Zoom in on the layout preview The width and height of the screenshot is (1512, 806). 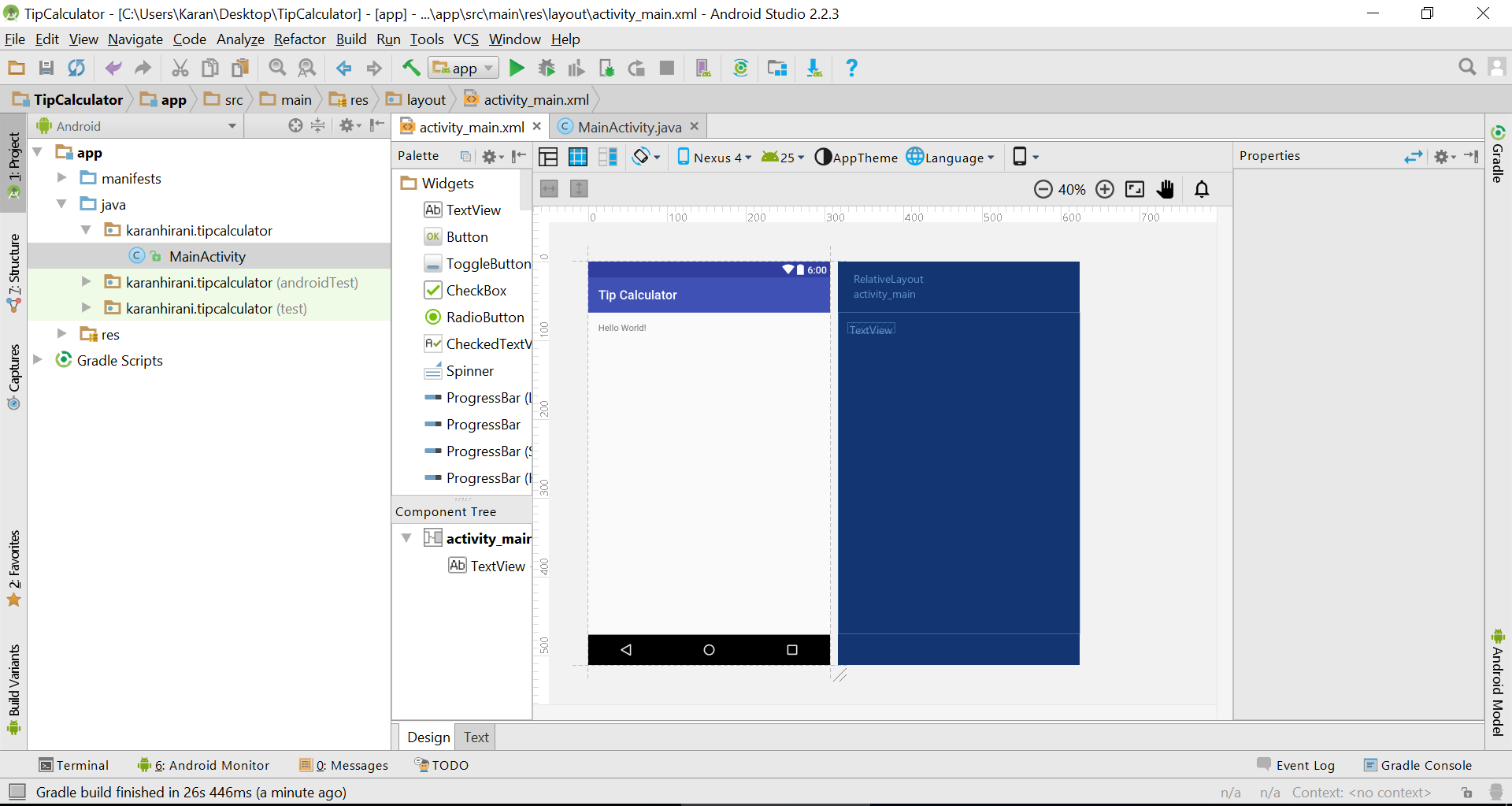[x=1105, y=189]
